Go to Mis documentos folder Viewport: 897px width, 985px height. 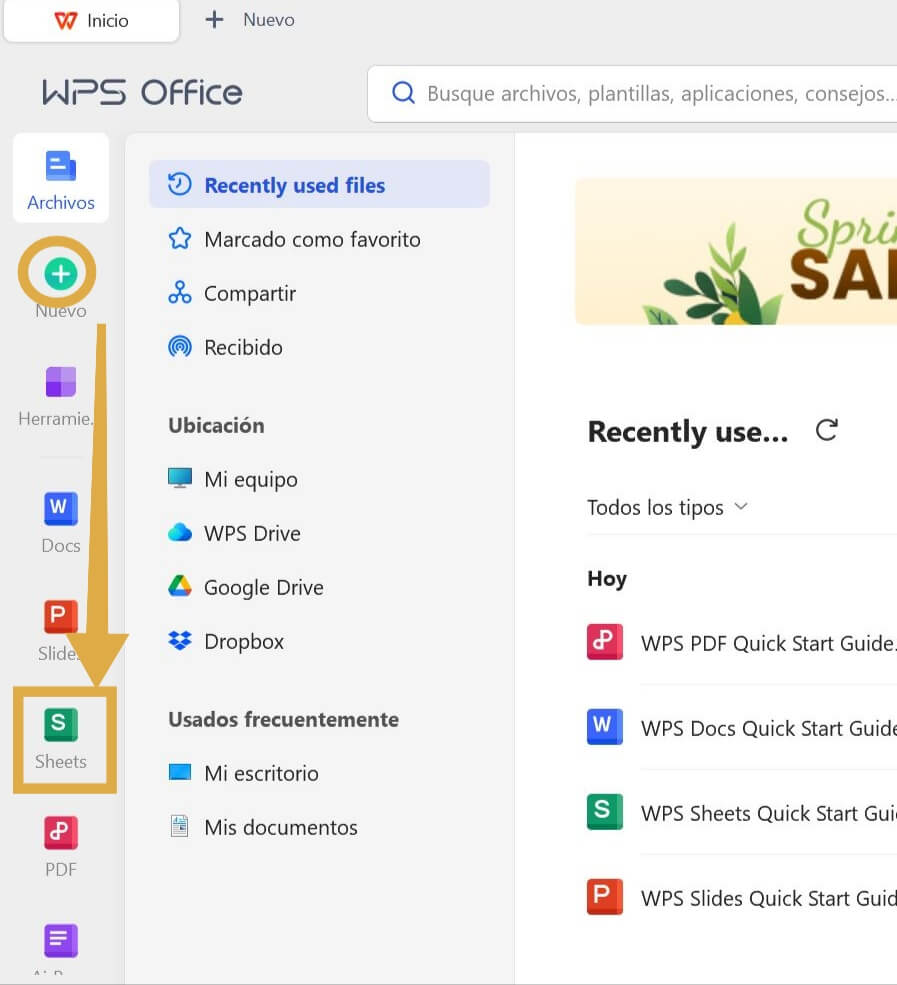click(x=319, y=827)
